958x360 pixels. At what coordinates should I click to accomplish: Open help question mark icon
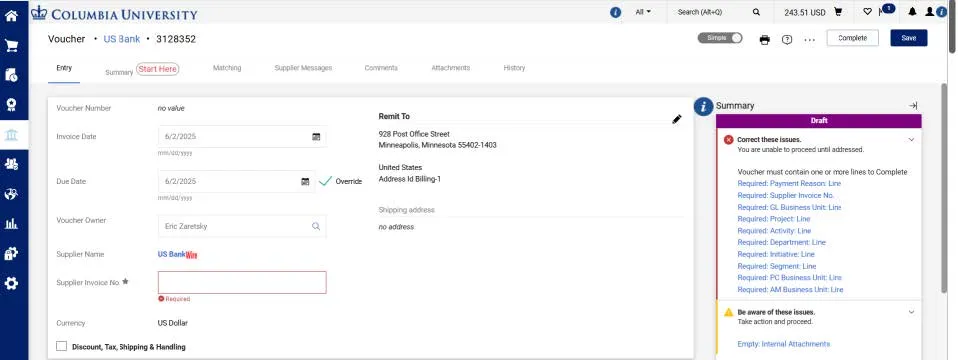click(x=787, y=40)
